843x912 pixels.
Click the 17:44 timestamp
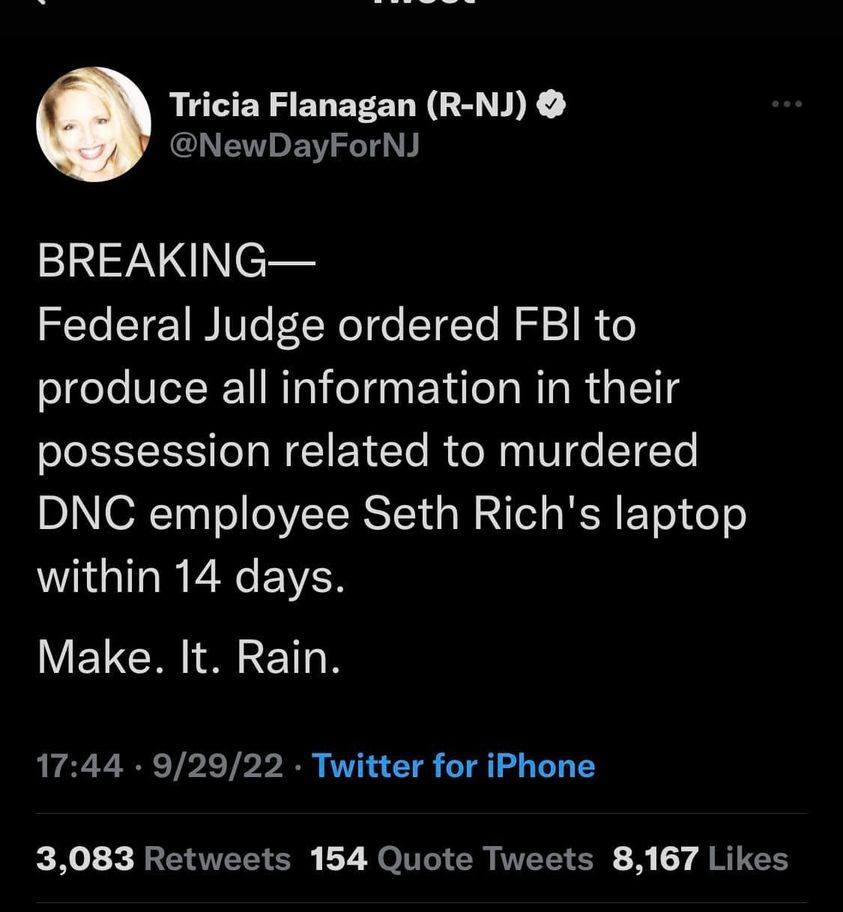(80, 767)
